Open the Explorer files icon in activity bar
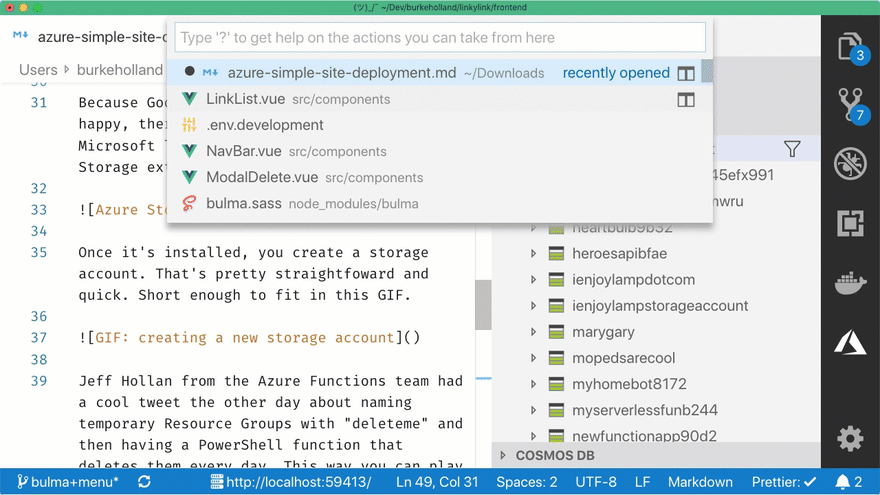 coord(850,48)
